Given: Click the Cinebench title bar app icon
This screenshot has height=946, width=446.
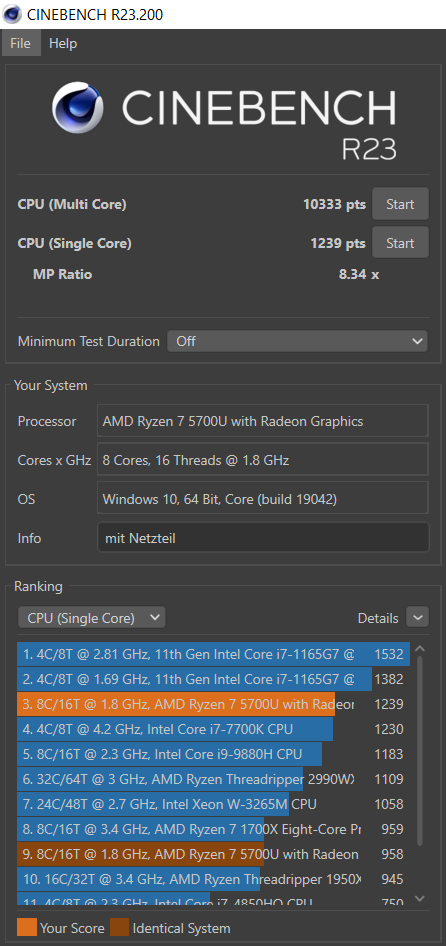Looking at the screenshot, I should point(12,13).
